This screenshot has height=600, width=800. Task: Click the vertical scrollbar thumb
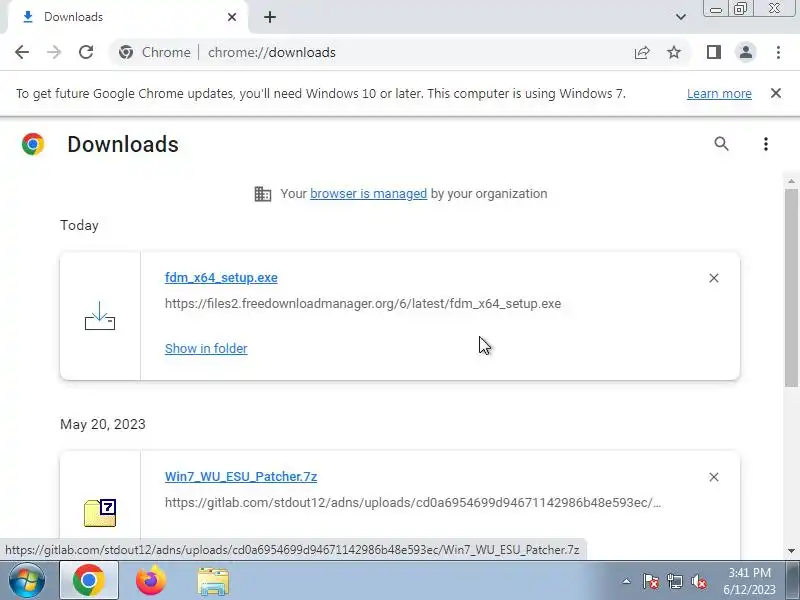pyautogui.click(x=791, y=288)
